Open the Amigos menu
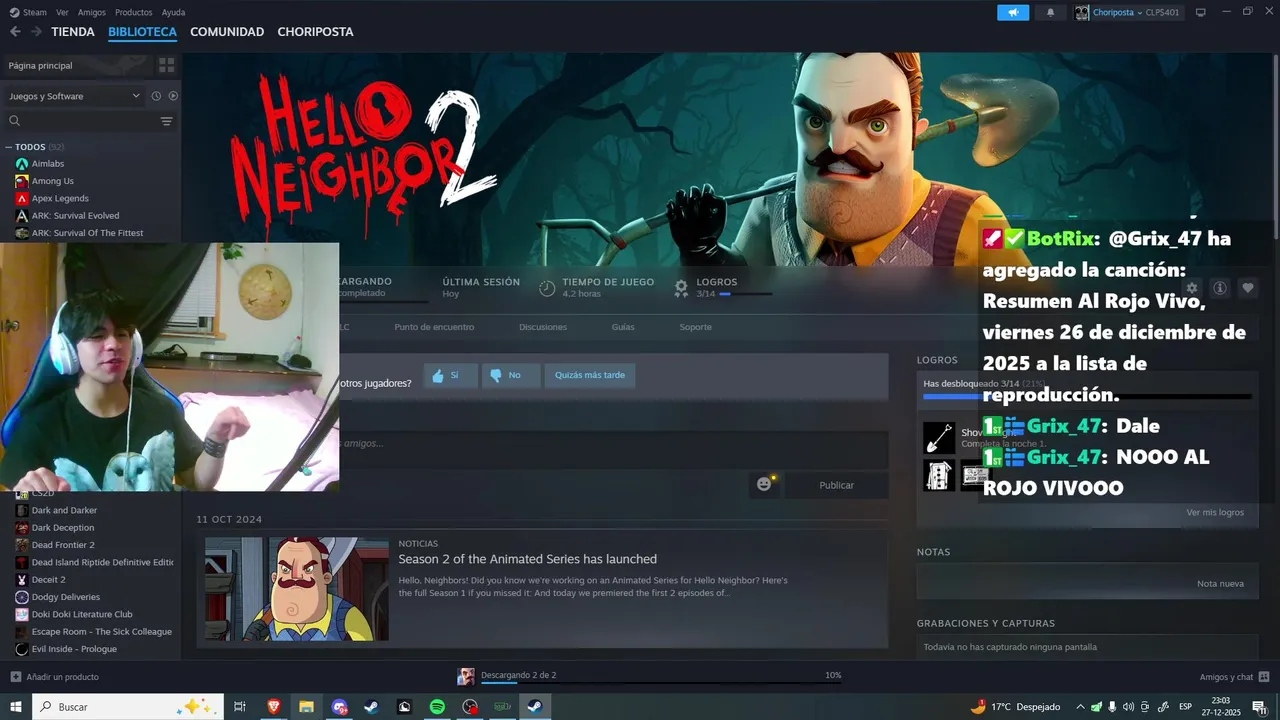This screenshot has width=1280, height=720. (x=92, y=13)
